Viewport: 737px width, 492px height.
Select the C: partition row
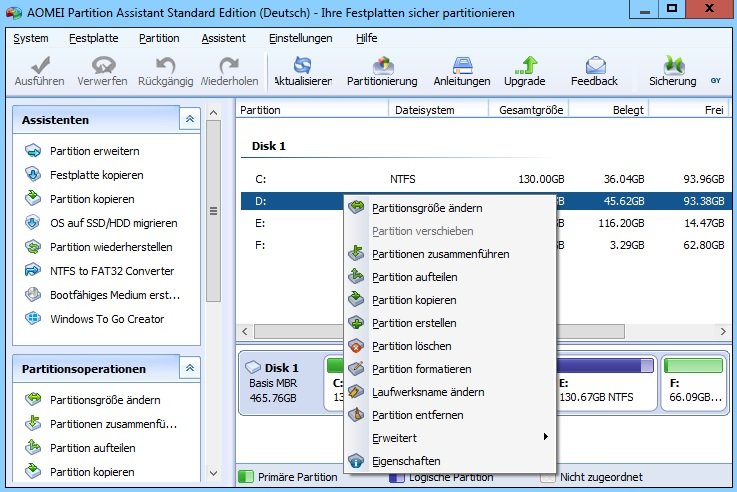tap(486, 179)
